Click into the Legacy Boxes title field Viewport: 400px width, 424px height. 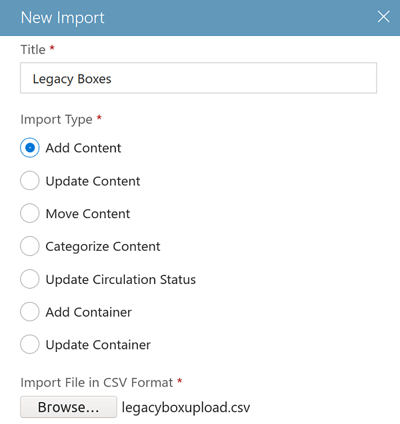tap(198, 78)
